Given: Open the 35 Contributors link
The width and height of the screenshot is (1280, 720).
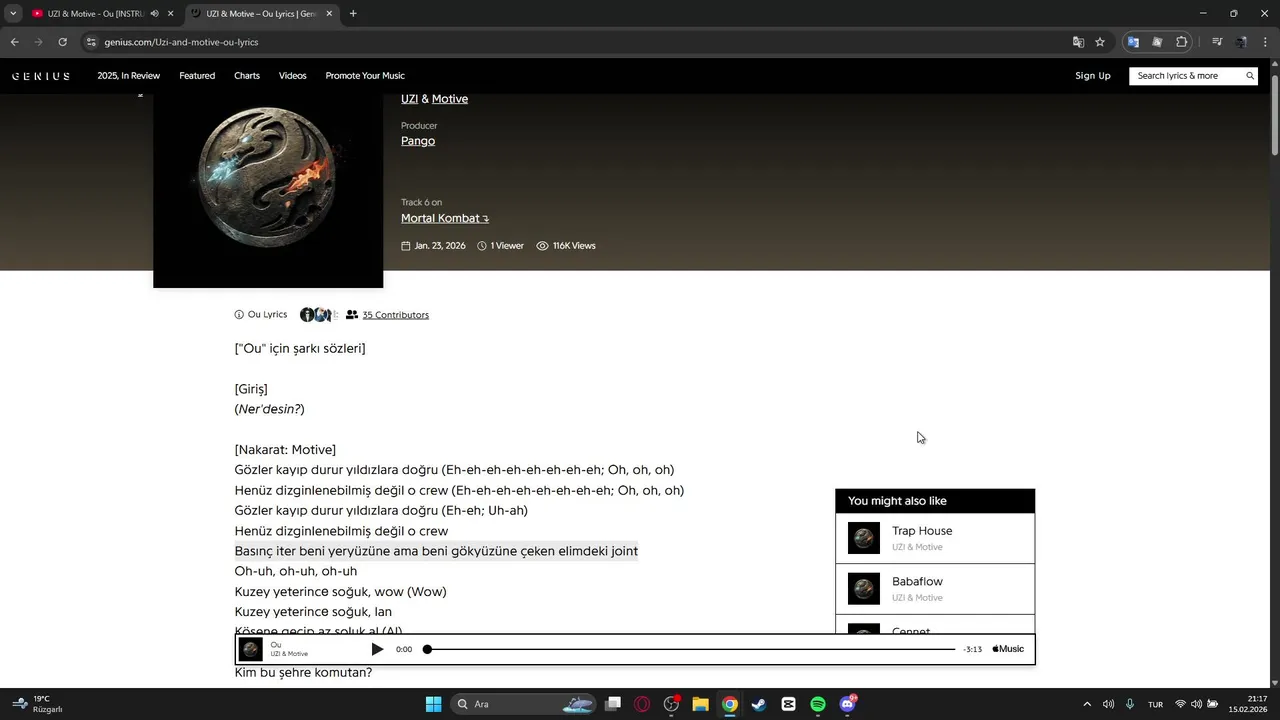Looking at the screenshot, I should pyautogui.click(x=395, y=315).
